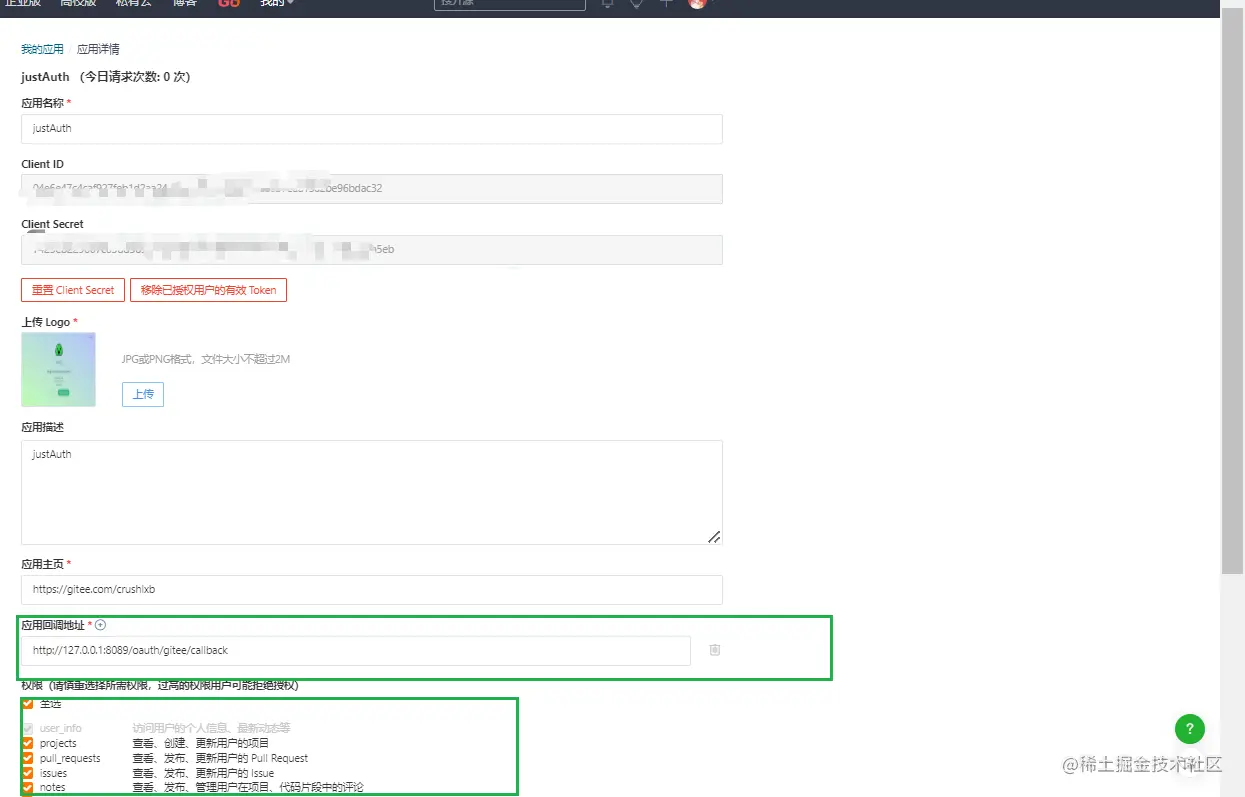Click the Client Secret field
Viewport: 1245px width, 797px height.
[x=372, y=249]
